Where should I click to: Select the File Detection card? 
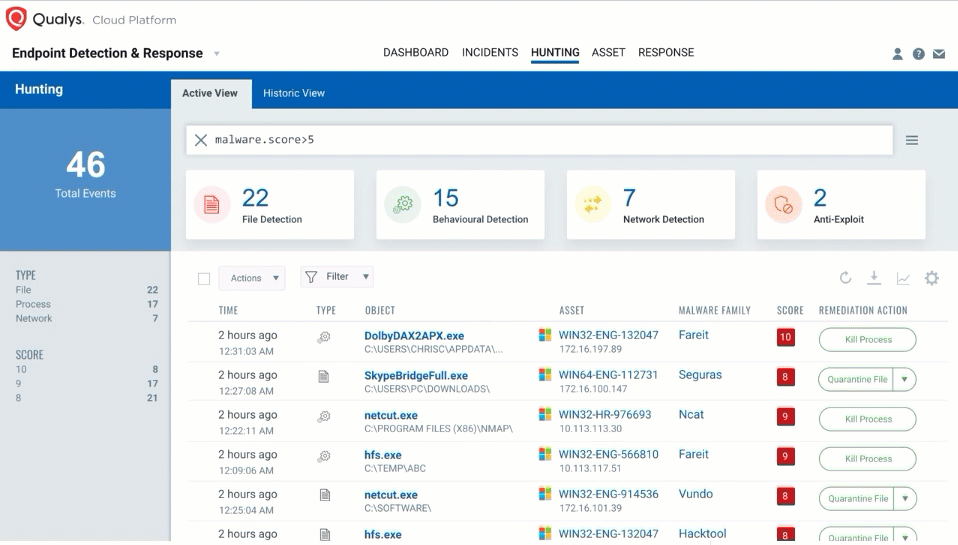(x=270, y=205)
